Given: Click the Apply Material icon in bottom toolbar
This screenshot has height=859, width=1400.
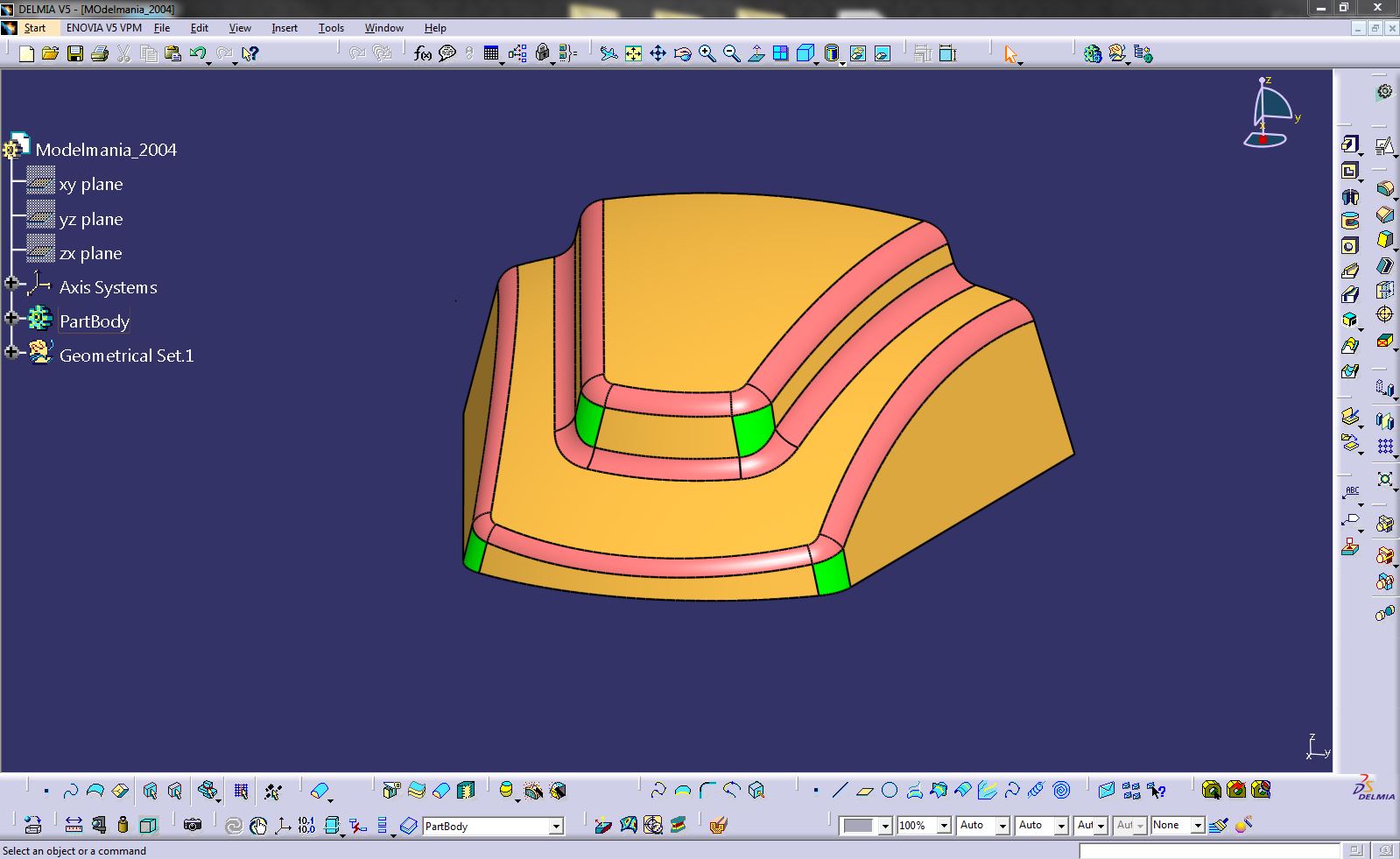Looking at the screenshot, I should point(718,825).
